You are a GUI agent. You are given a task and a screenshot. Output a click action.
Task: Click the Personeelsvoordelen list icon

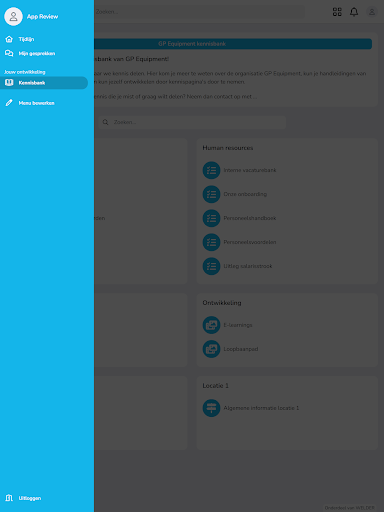coord(211,242)
